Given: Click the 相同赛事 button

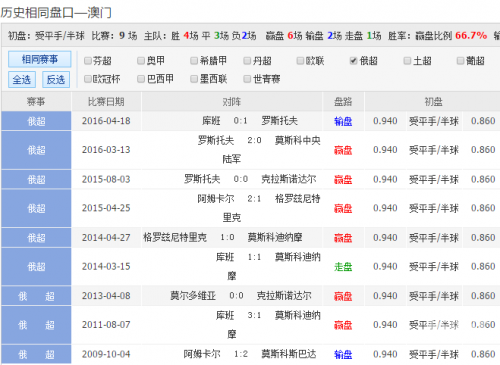Looking at the screenshot, I should point(40,59).
